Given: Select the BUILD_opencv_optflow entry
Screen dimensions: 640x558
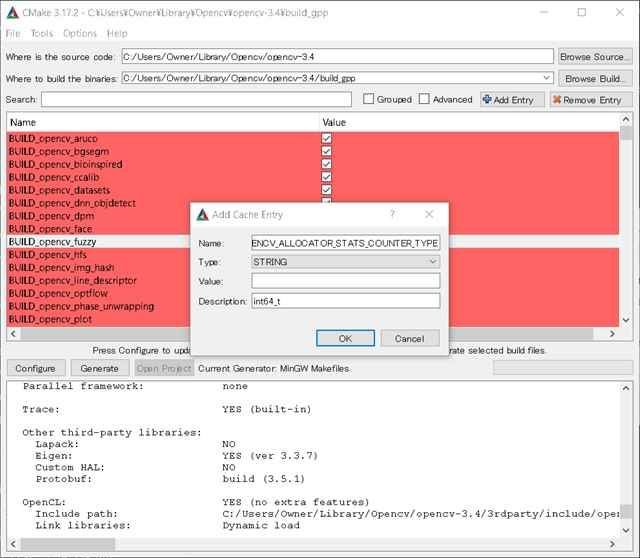Looking at the screenshot, I should (x=58, y=293).
